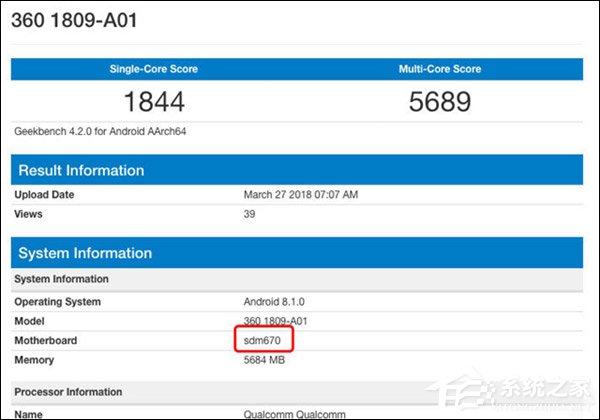Select the motherboard value sdm670
Screen dimensions: 600x420
262,340
